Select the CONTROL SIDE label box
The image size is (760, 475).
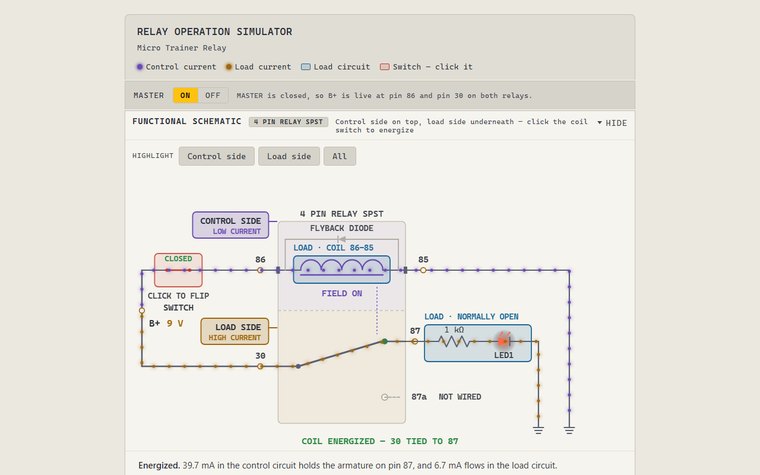tap(231, 225)
